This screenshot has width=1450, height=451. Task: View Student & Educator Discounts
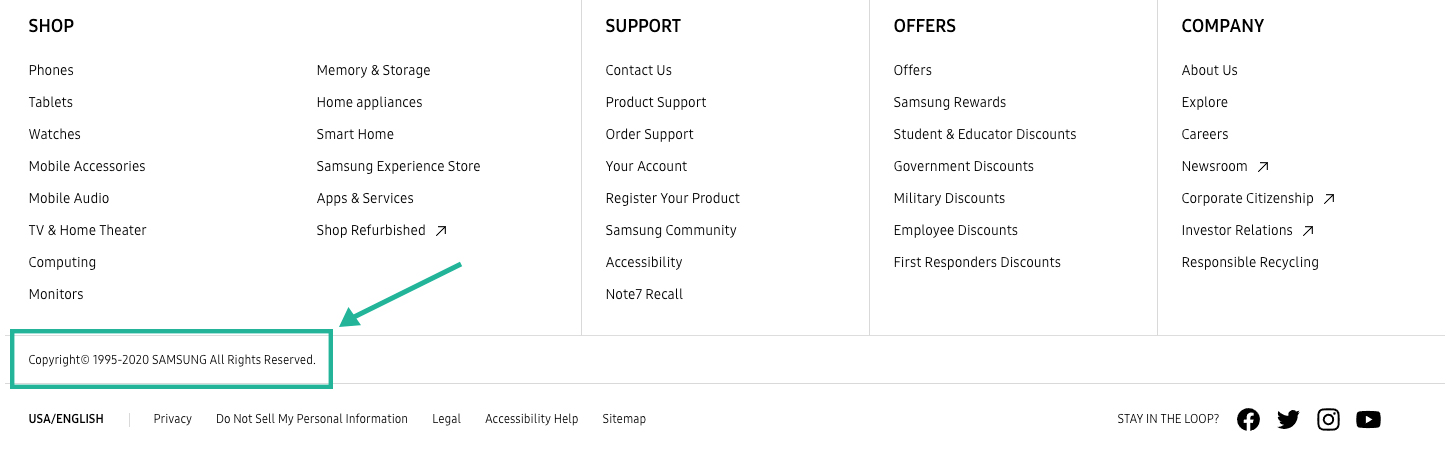[984, 134]
